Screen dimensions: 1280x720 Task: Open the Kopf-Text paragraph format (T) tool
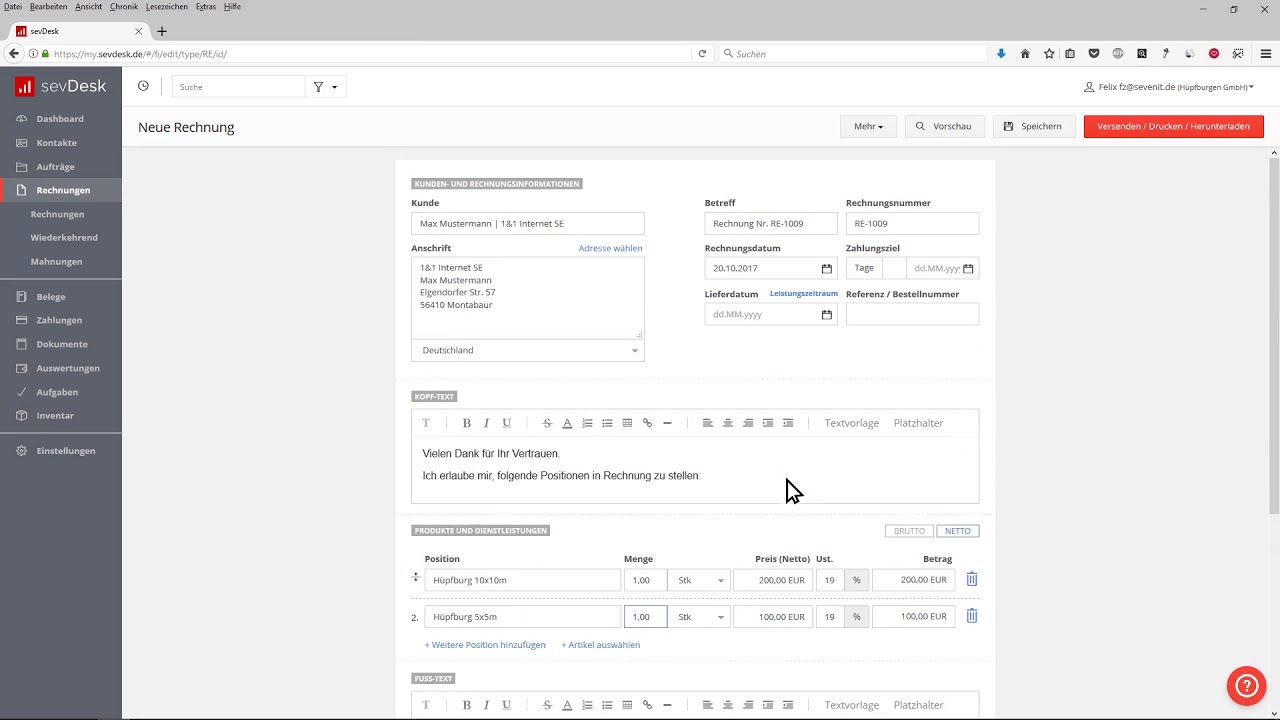point(425,423)
